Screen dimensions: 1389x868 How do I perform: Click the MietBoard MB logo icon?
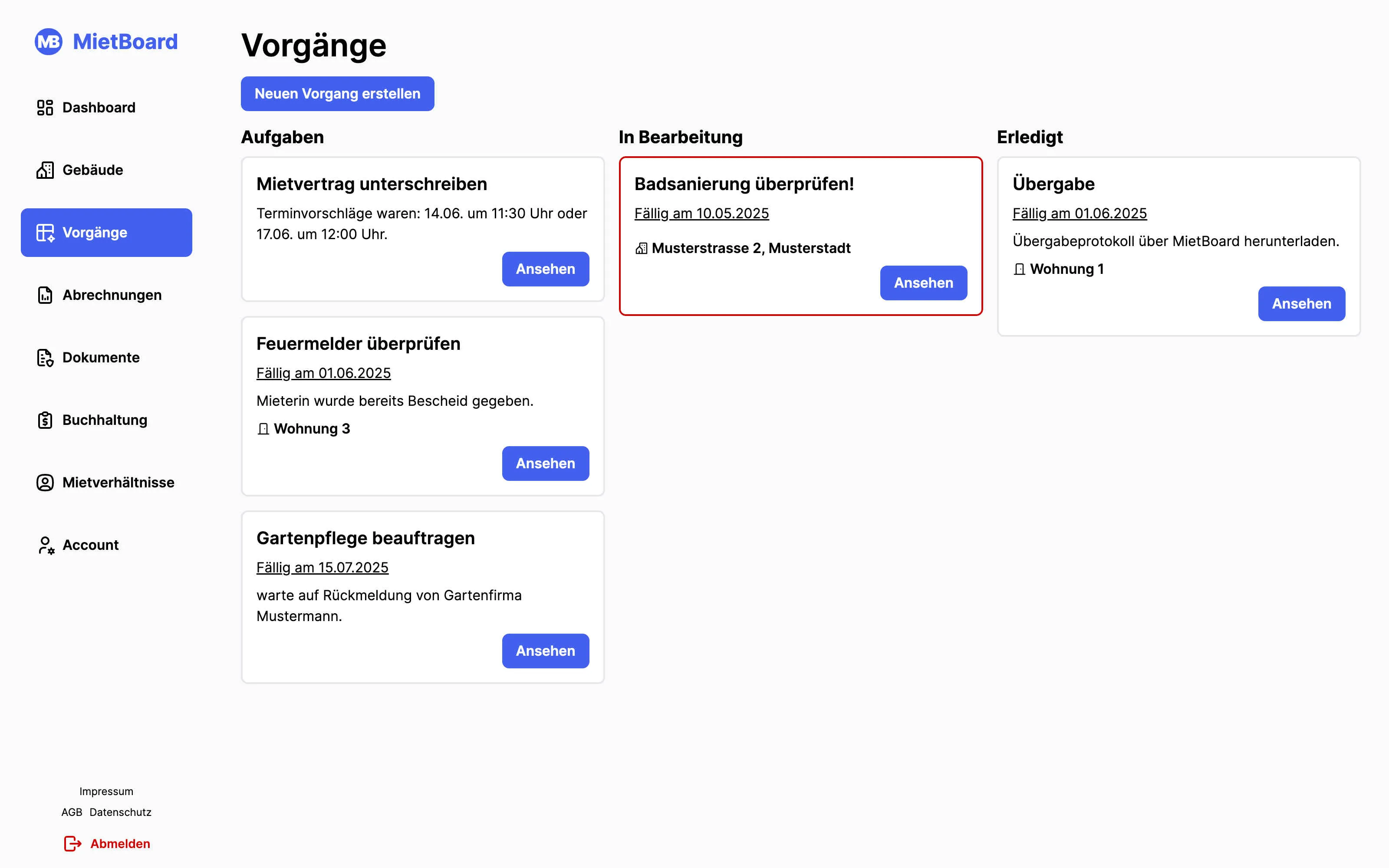click(x=48, y=42)
